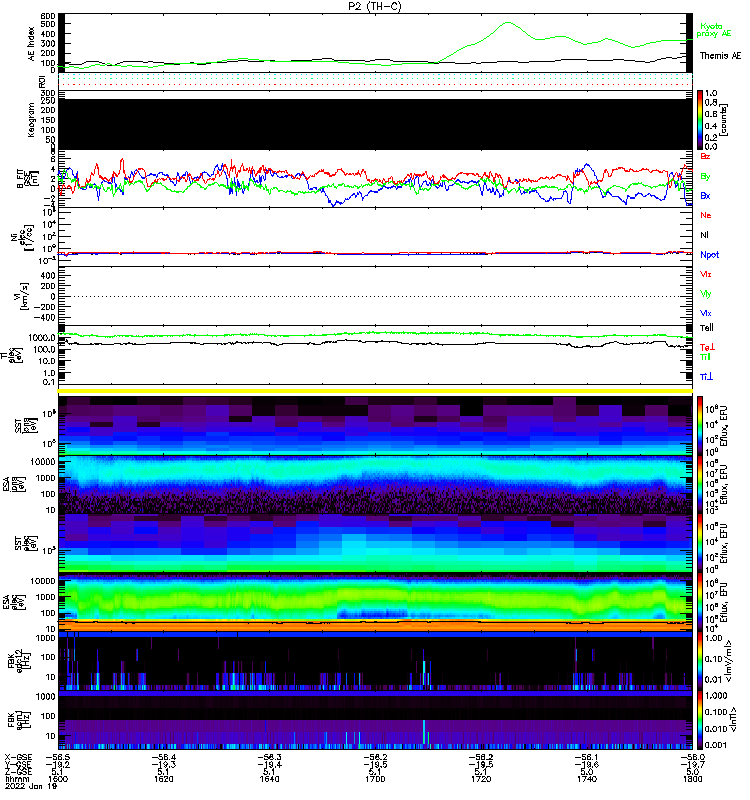Click the blue Ti⊥ legend label
Screen dimensions: 750x800
tap(706, 377)
